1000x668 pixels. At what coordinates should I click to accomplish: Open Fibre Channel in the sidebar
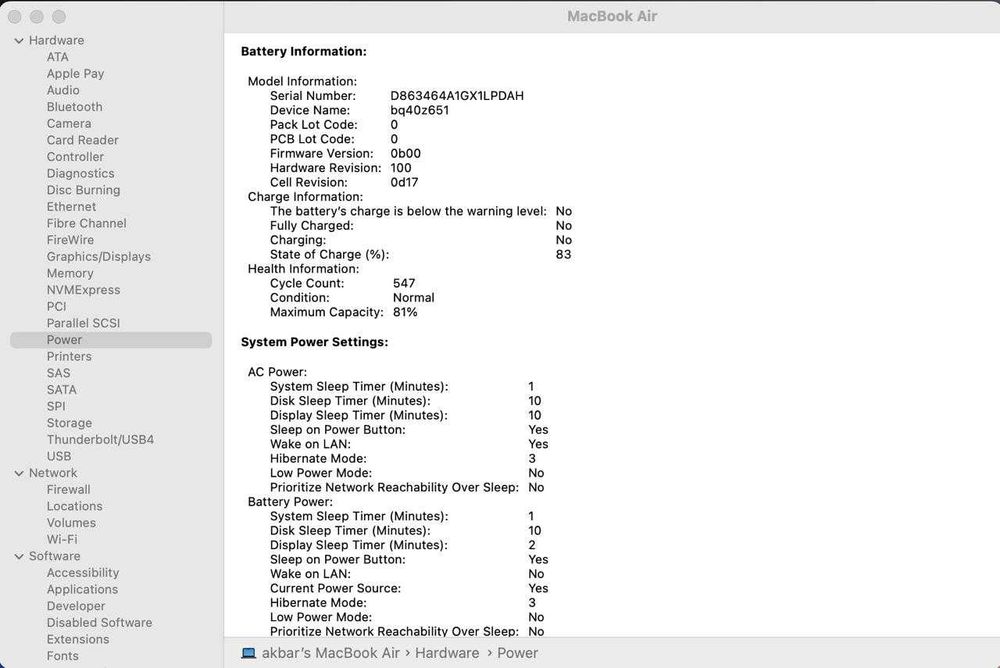pyautogui.click(x=87, y=223)
